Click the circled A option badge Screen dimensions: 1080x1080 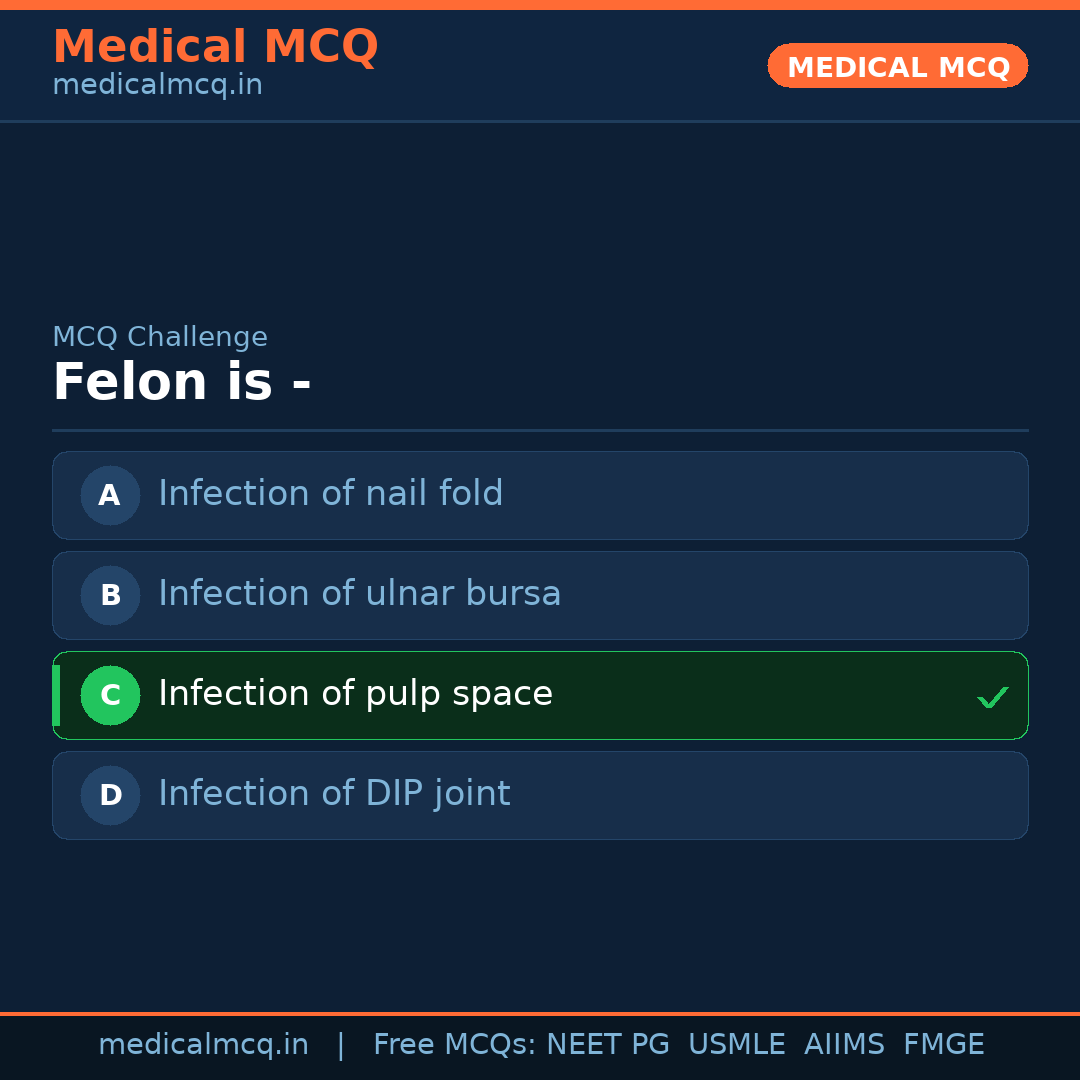coord(110,495)
